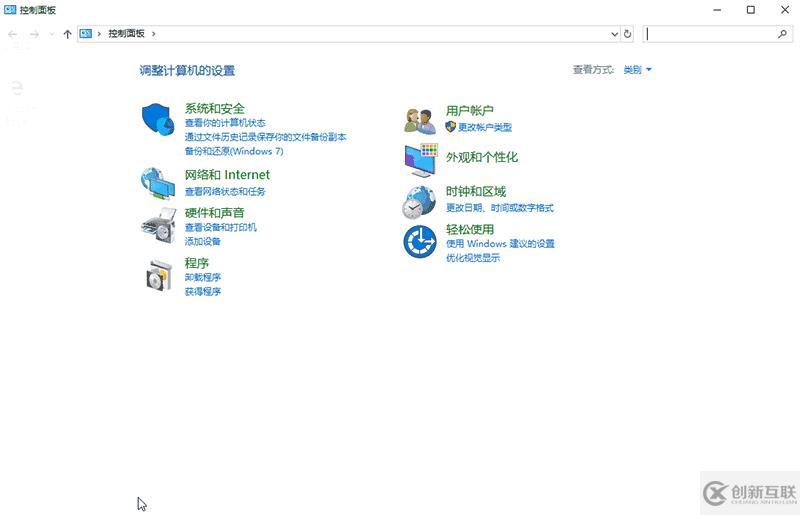800x515 pixels.
Task: Open the Ease of Access blue circle icon
Action: (419, 242)
